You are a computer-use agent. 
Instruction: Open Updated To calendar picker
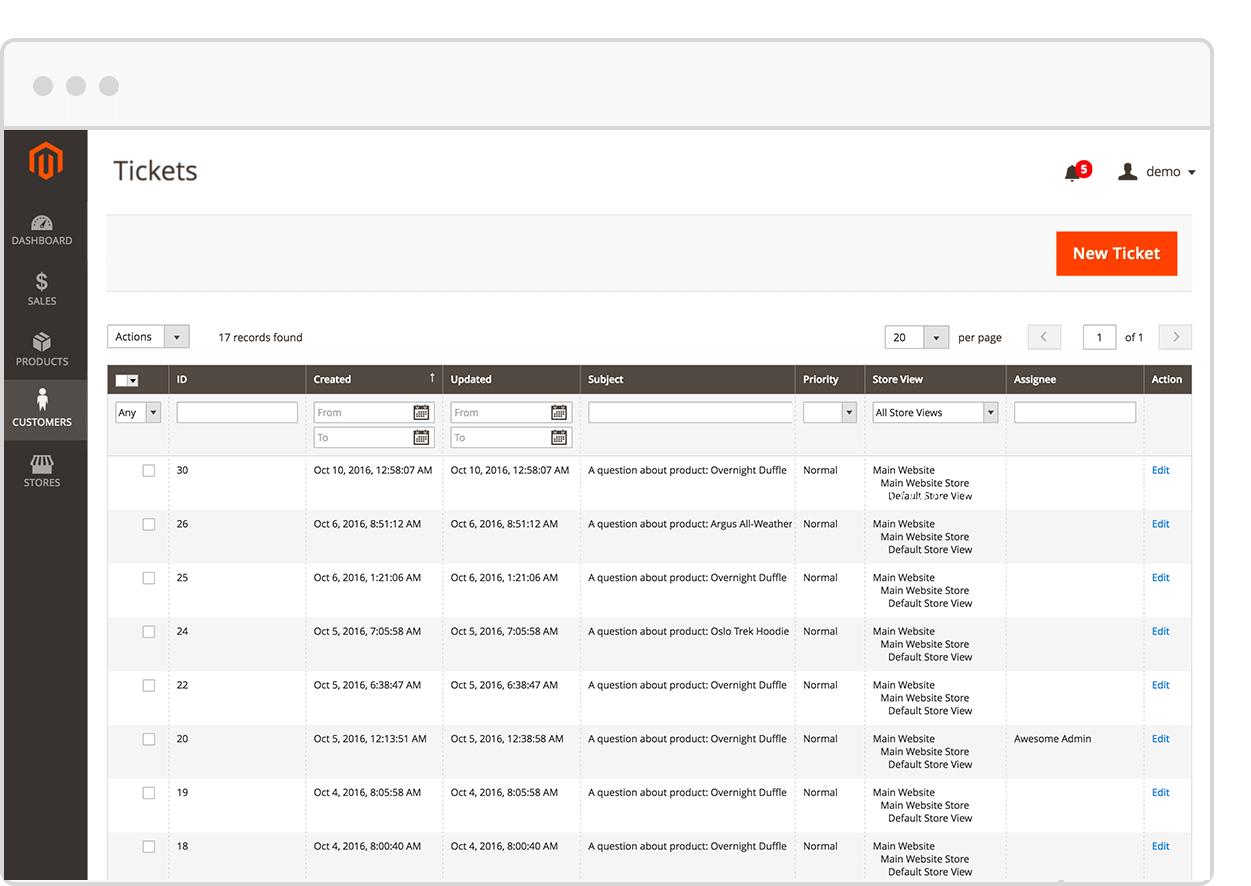tap(559, 437)
